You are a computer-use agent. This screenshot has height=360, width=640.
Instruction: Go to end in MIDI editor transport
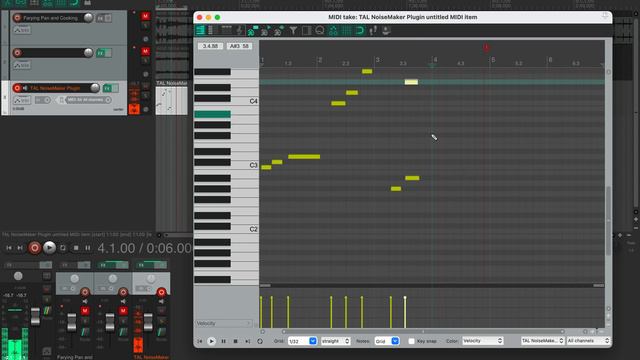248,341
